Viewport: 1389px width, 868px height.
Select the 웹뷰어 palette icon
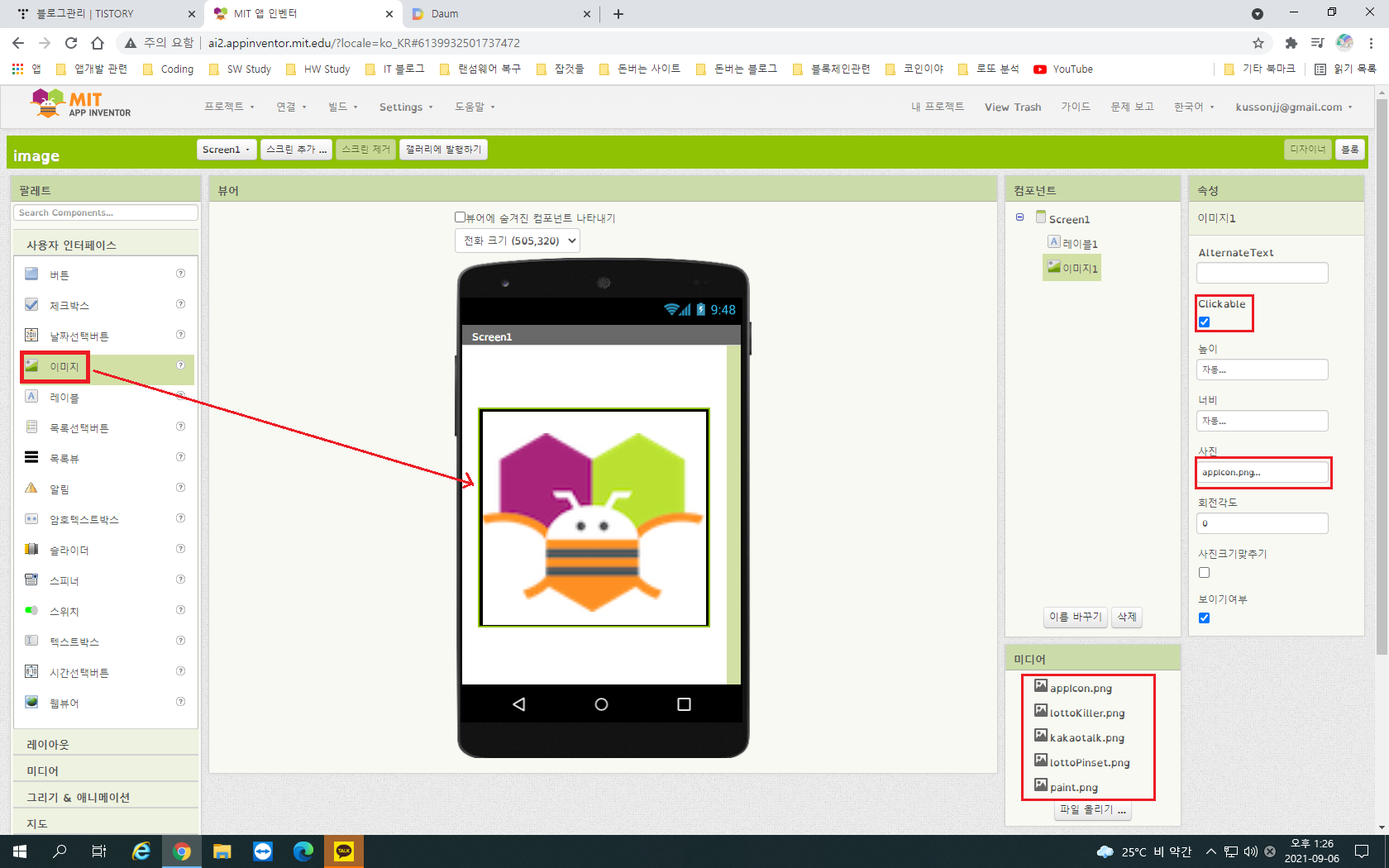click(31, 702)
